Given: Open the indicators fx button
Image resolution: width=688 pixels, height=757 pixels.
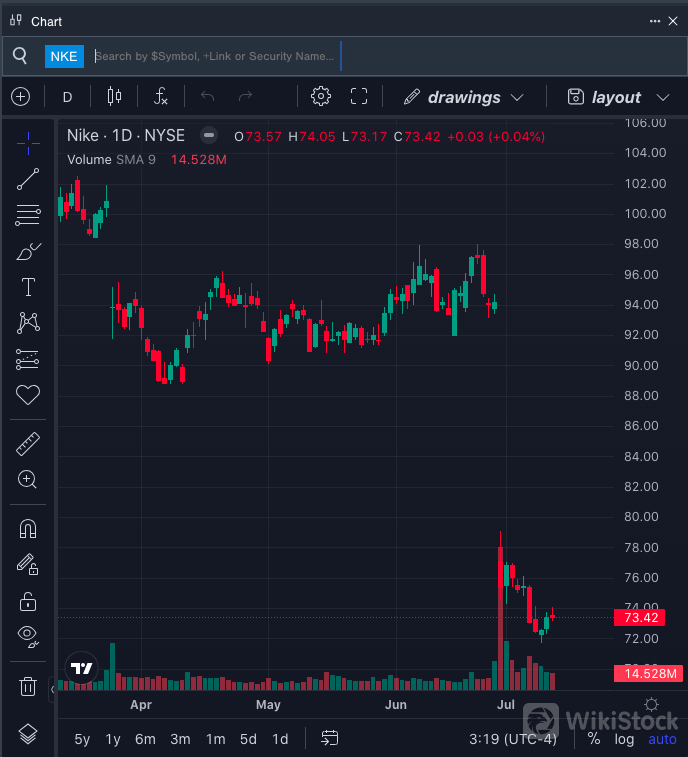Looking at the screenshot, I should coord(160,97).
